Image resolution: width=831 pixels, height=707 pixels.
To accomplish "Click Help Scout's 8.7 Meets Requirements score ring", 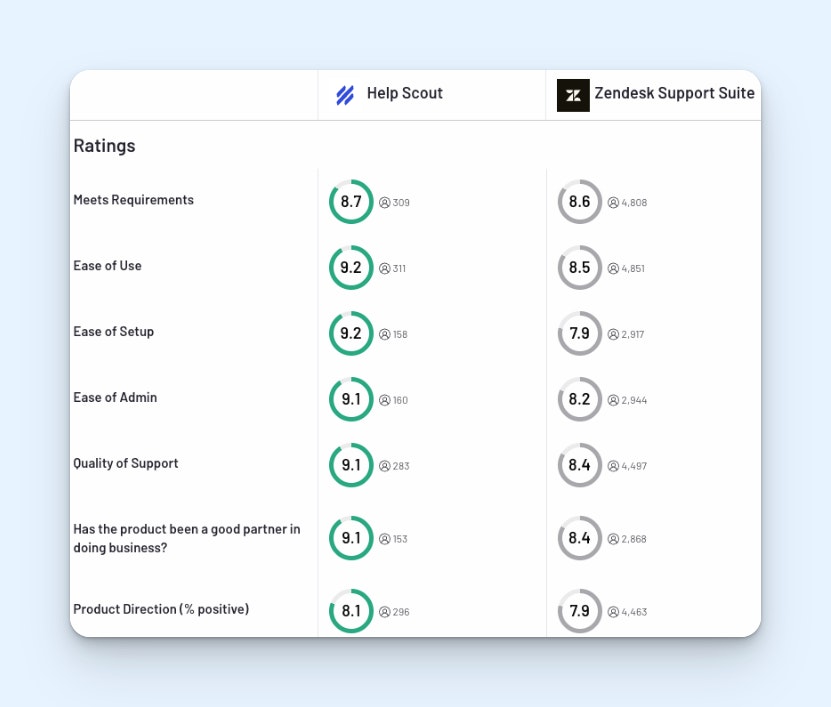I will [x=351, y=201].
